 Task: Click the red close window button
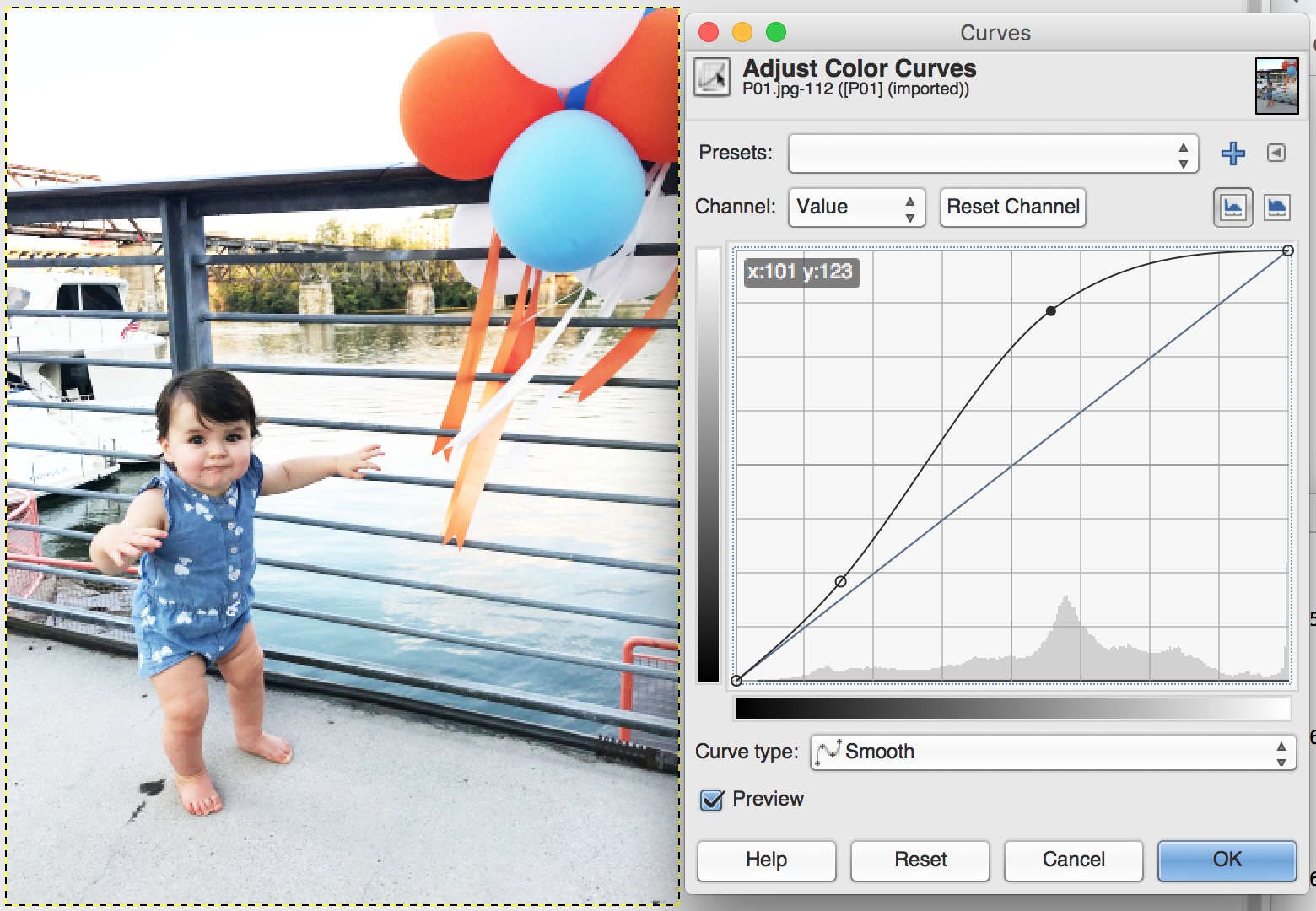click(x=709, y=33)
